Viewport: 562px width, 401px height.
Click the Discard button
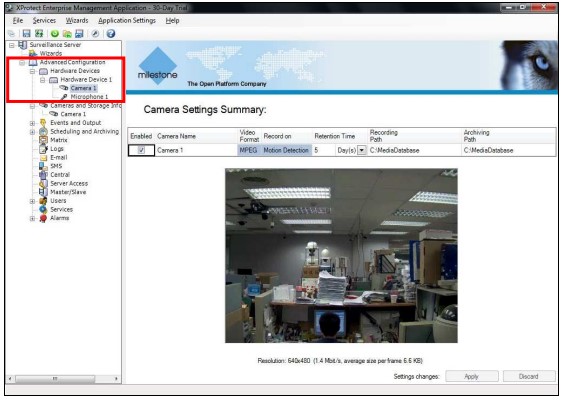point(529,376)
